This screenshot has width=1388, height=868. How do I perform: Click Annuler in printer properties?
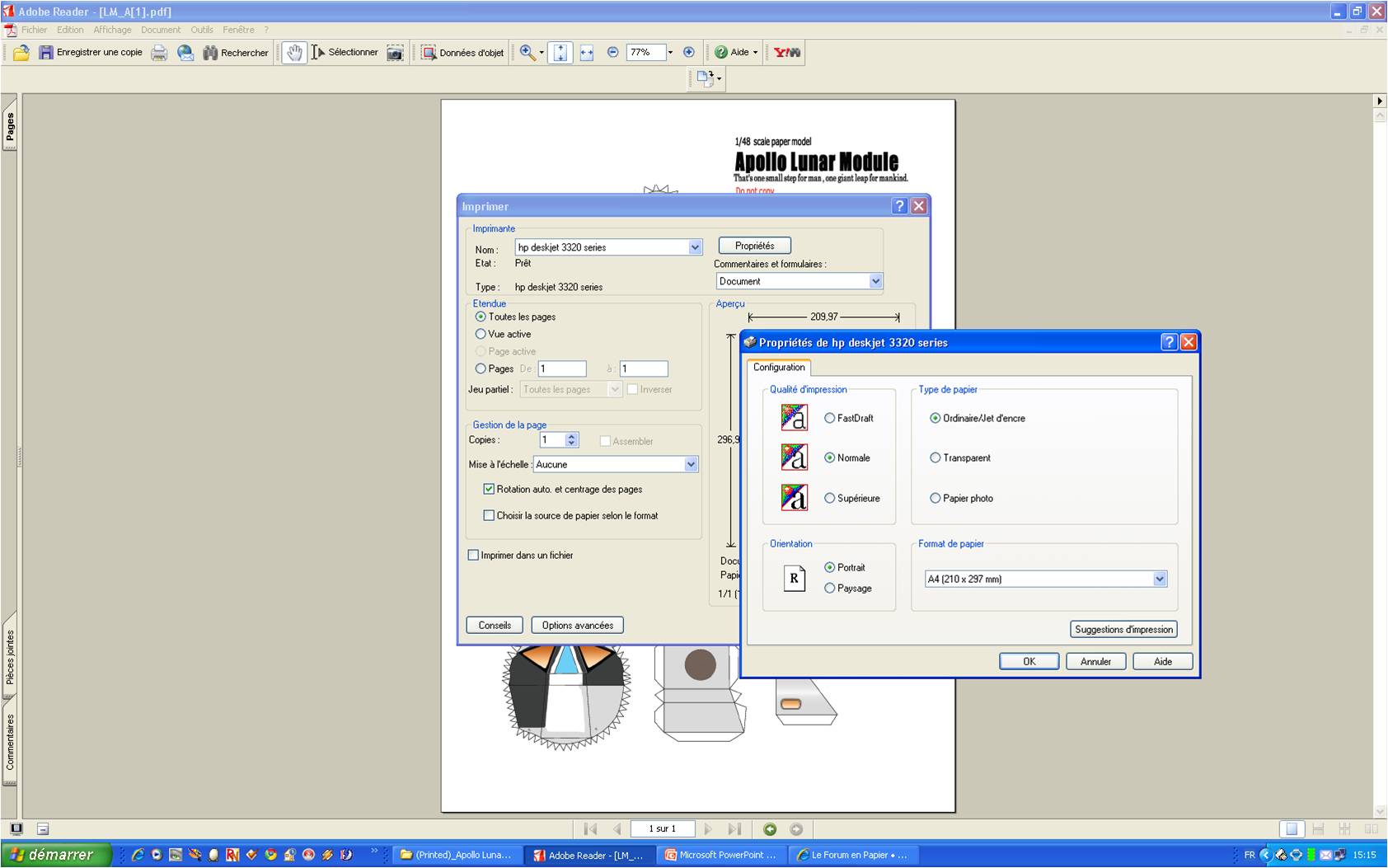1095,661
